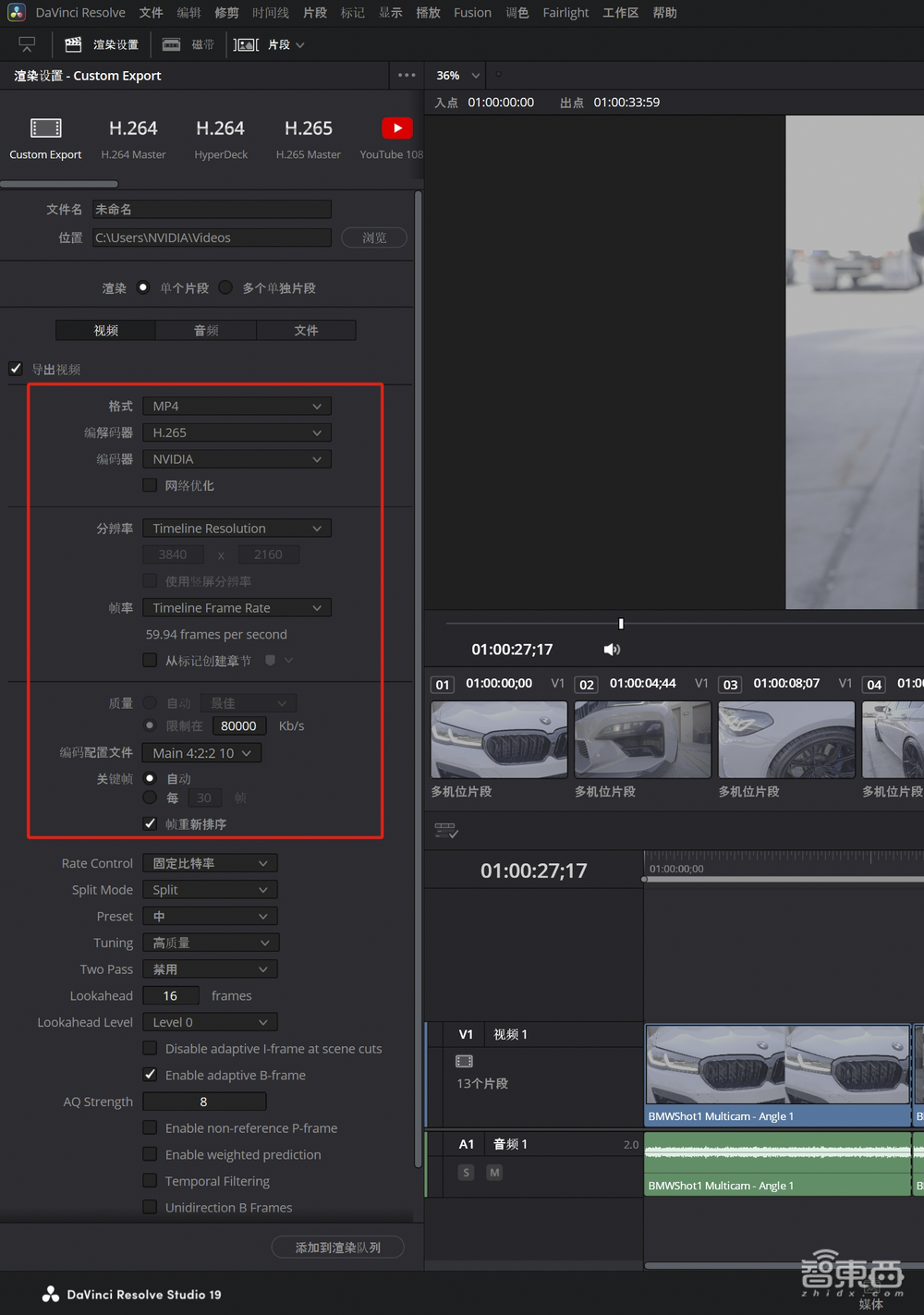
Task: Click the Tape toolbar icon
Action: pyautogui.click(x=171, y=44)
